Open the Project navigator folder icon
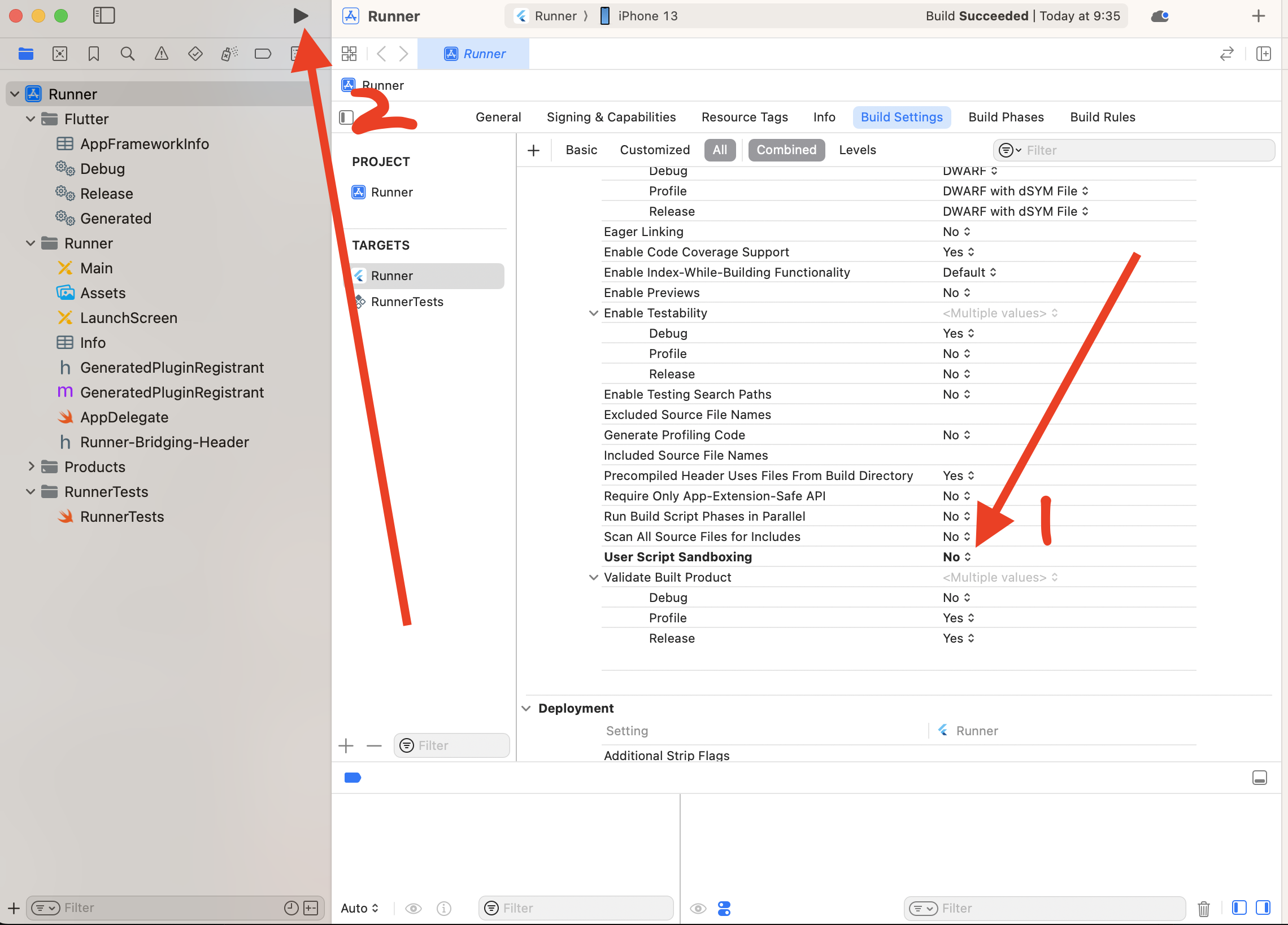The image size is (1288, 925). pos(26,54)
